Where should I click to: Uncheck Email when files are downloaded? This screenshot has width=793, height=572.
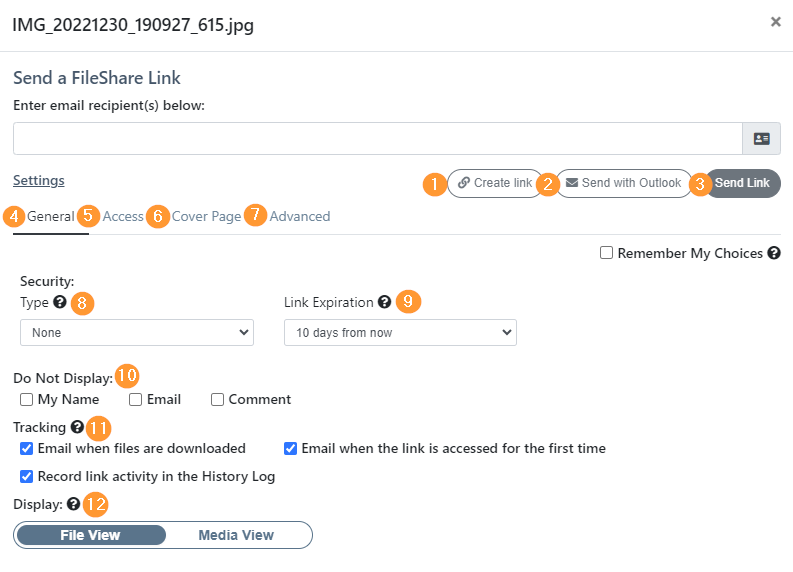point(27,448)
